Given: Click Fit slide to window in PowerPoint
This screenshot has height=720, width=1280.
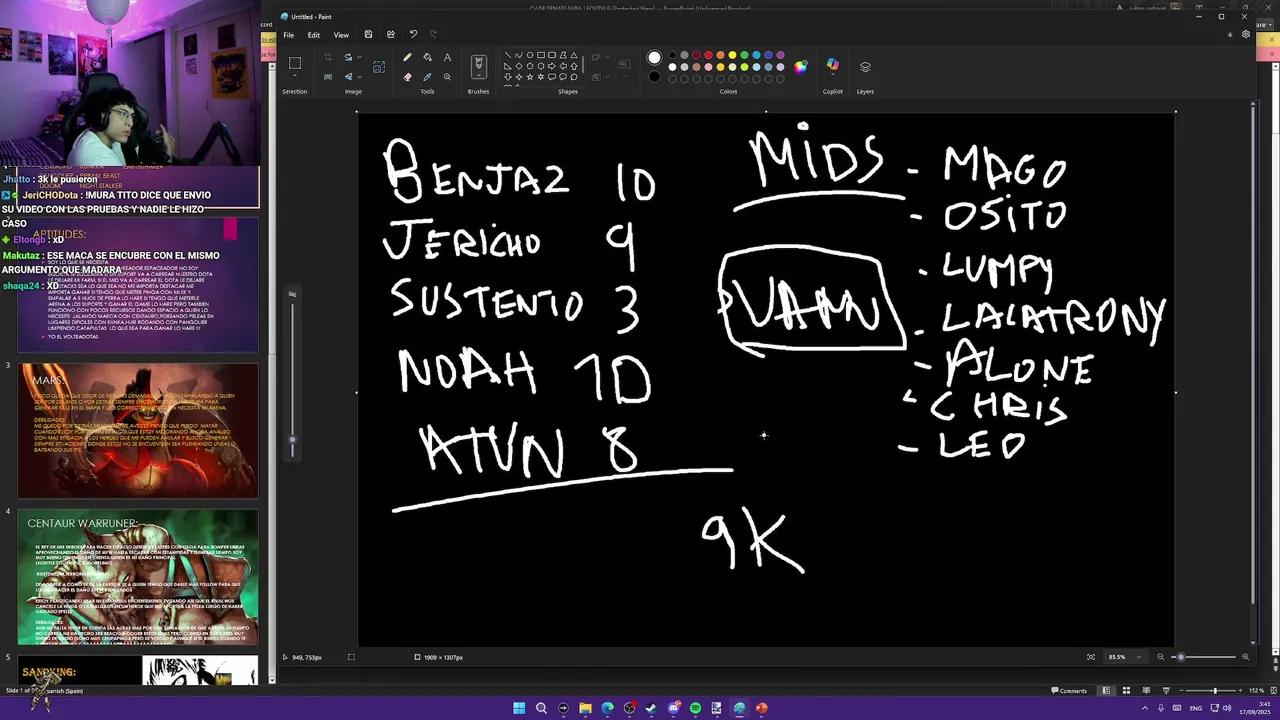Looking at the screenshot, I should pyautogui.click(x=1273, y=691).
